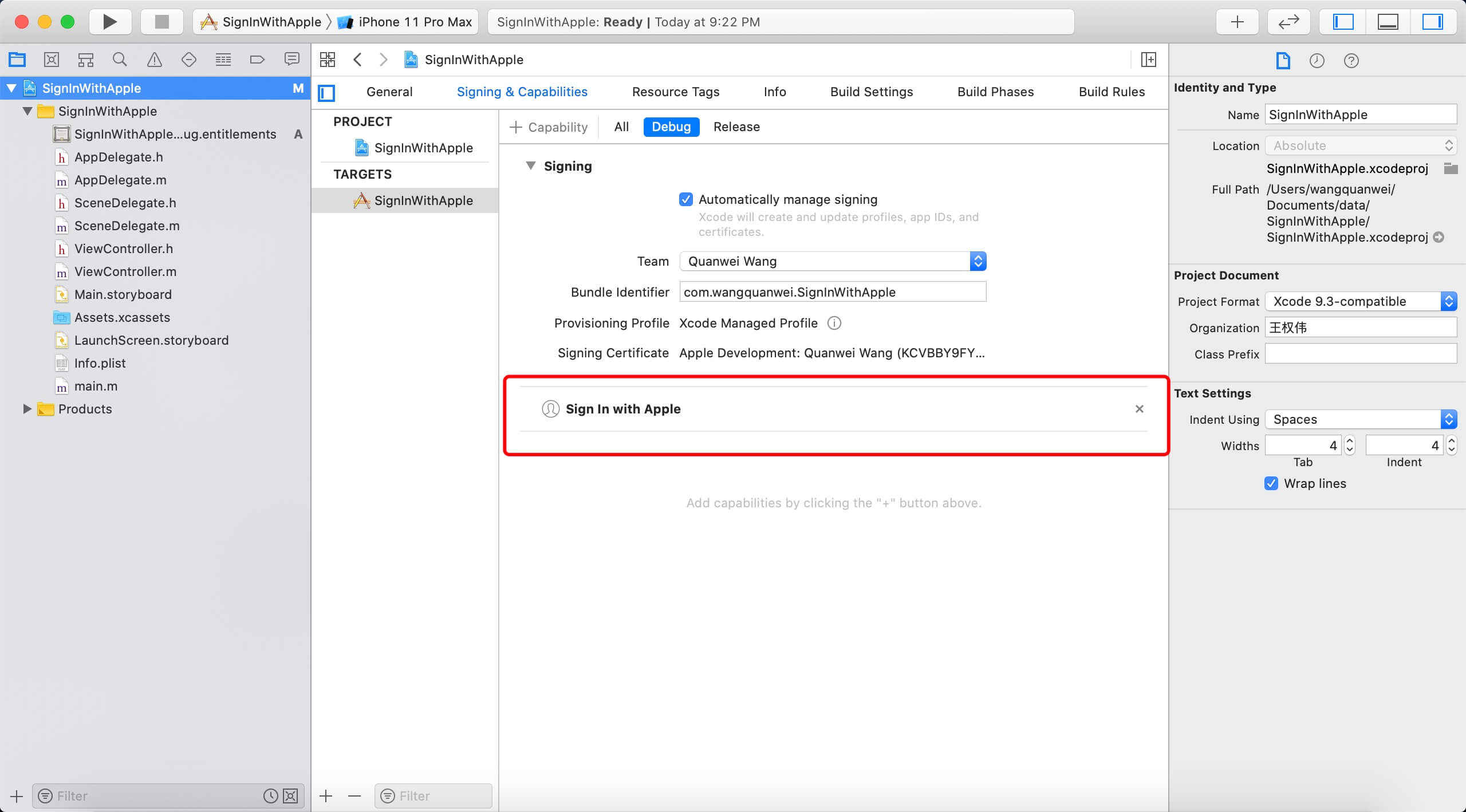Adjust the Tab width stepper
The width and height of the screenshot is (1466, 812).
tap(1350, 446)
